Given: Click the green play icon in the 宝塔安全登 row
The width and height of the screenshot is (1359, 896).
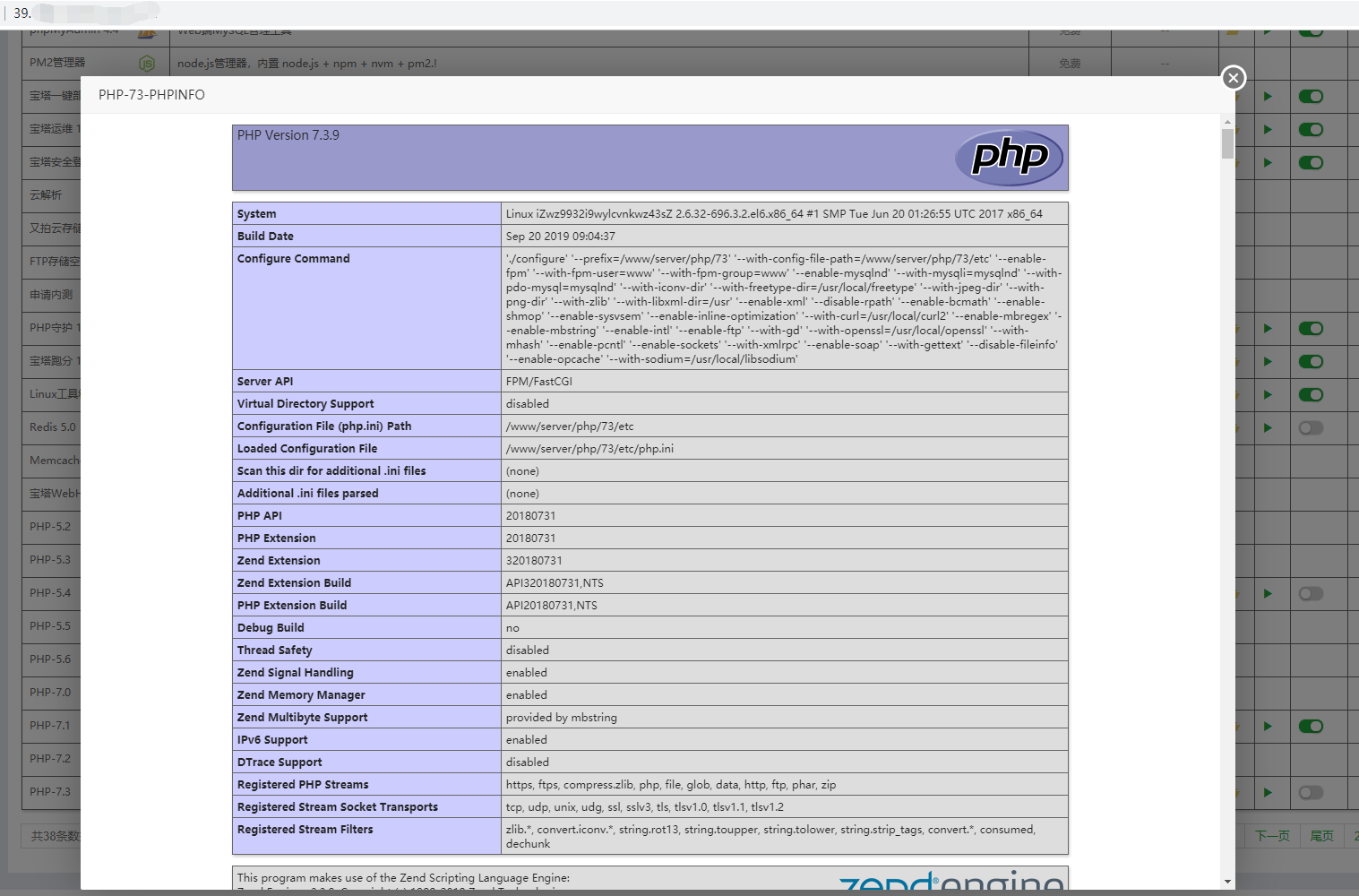Looking at the screenshot, I should (x=1268, y=163).
